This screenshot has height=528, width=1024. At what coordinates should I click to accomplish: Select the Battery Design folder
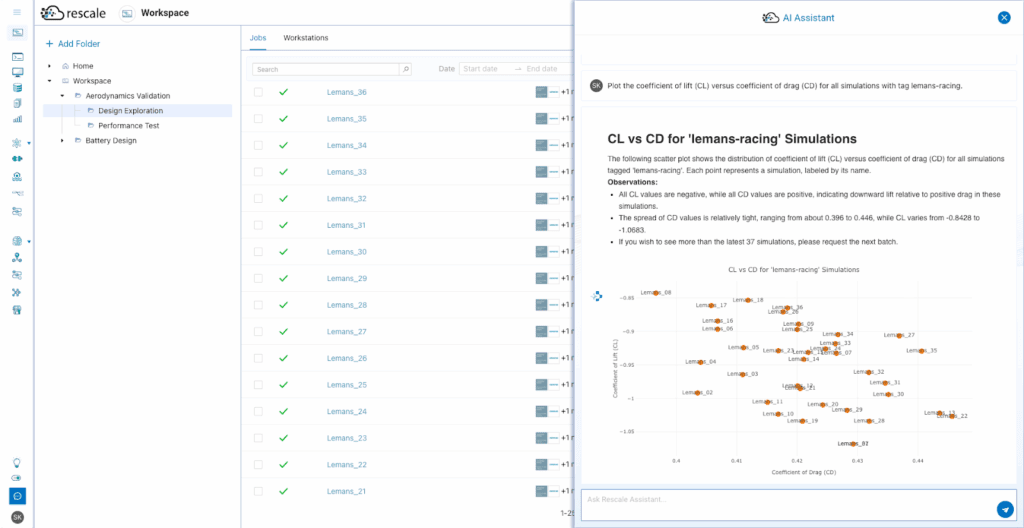coord(111,140)
